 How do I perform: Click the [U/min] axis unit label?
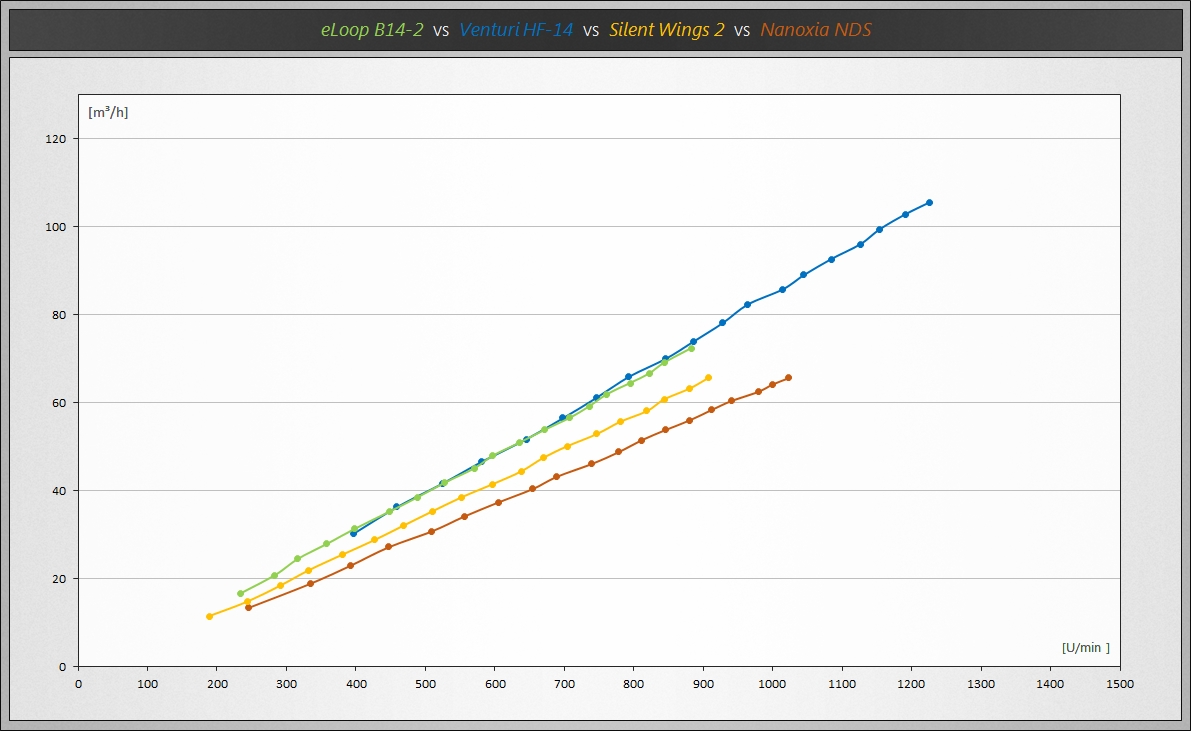click(x=1085, y=647)
